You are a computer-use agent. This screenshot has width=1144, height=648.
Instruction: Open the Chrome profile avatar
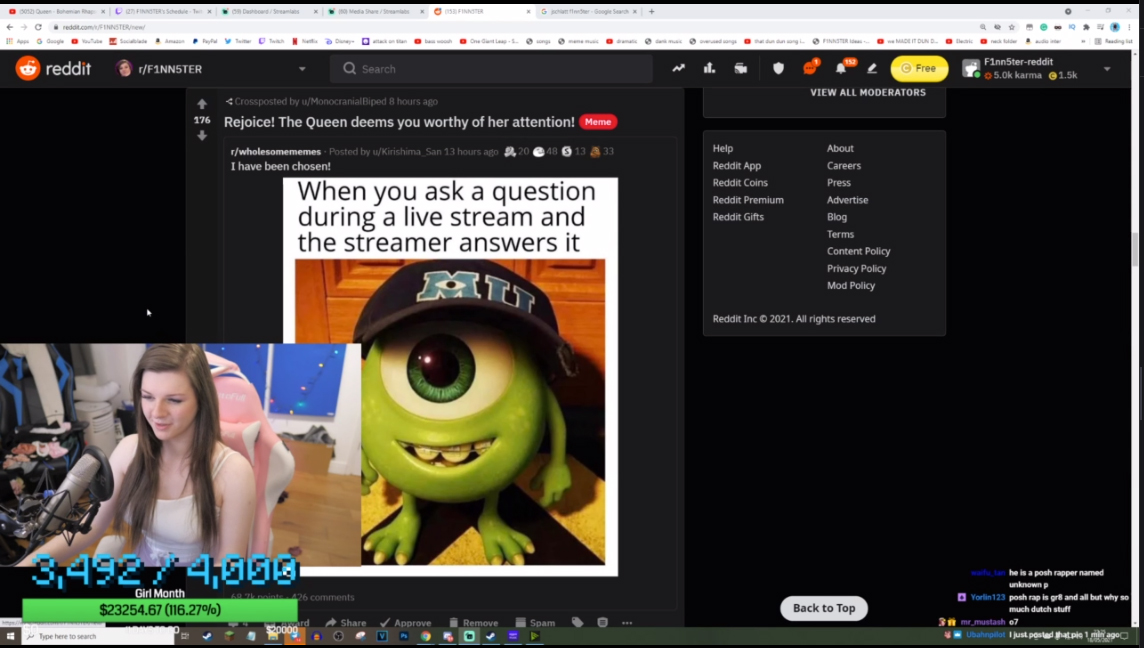(x=1115, y=27)
